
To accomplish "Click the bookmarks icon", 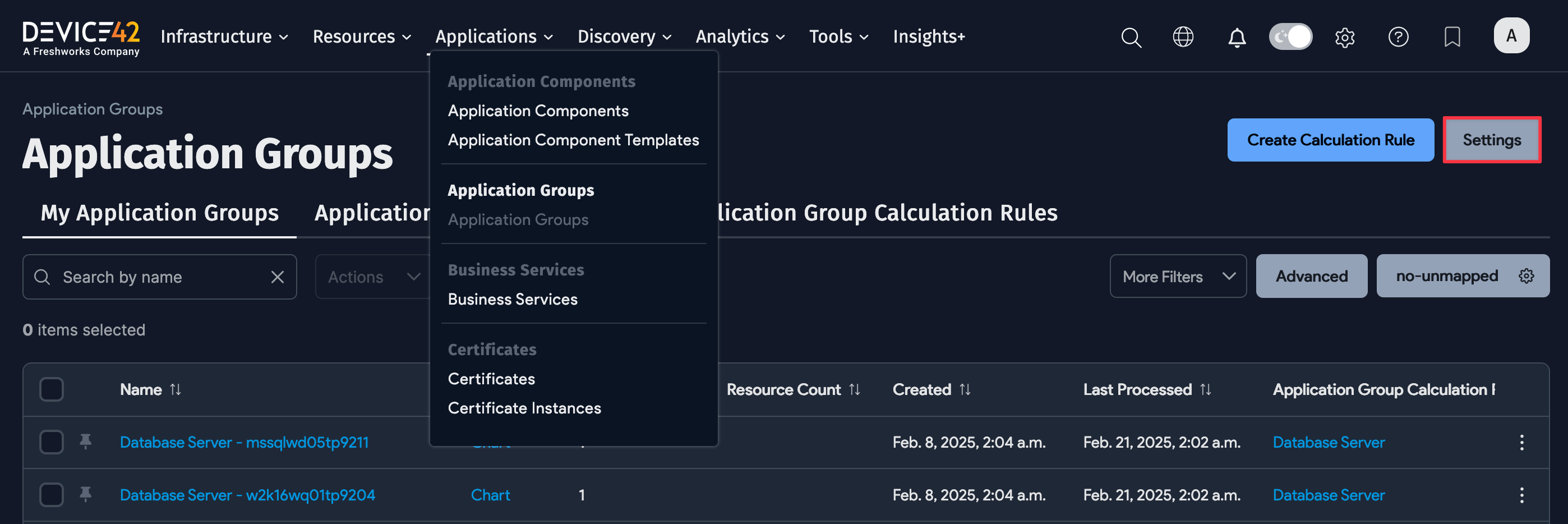I will tap(1452, 36).
